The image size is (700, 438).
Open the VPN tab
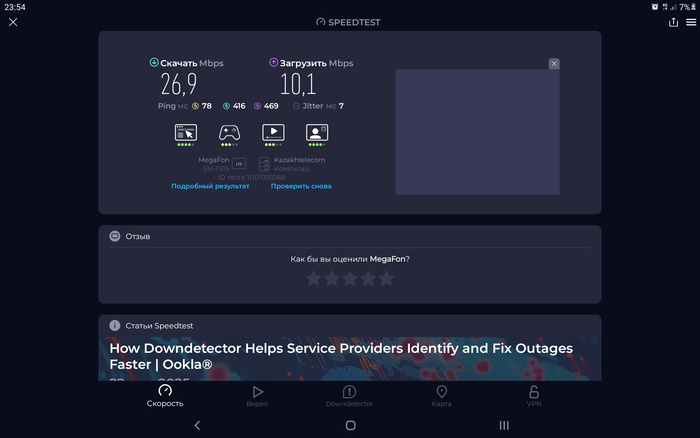click(x=534, y=396)
